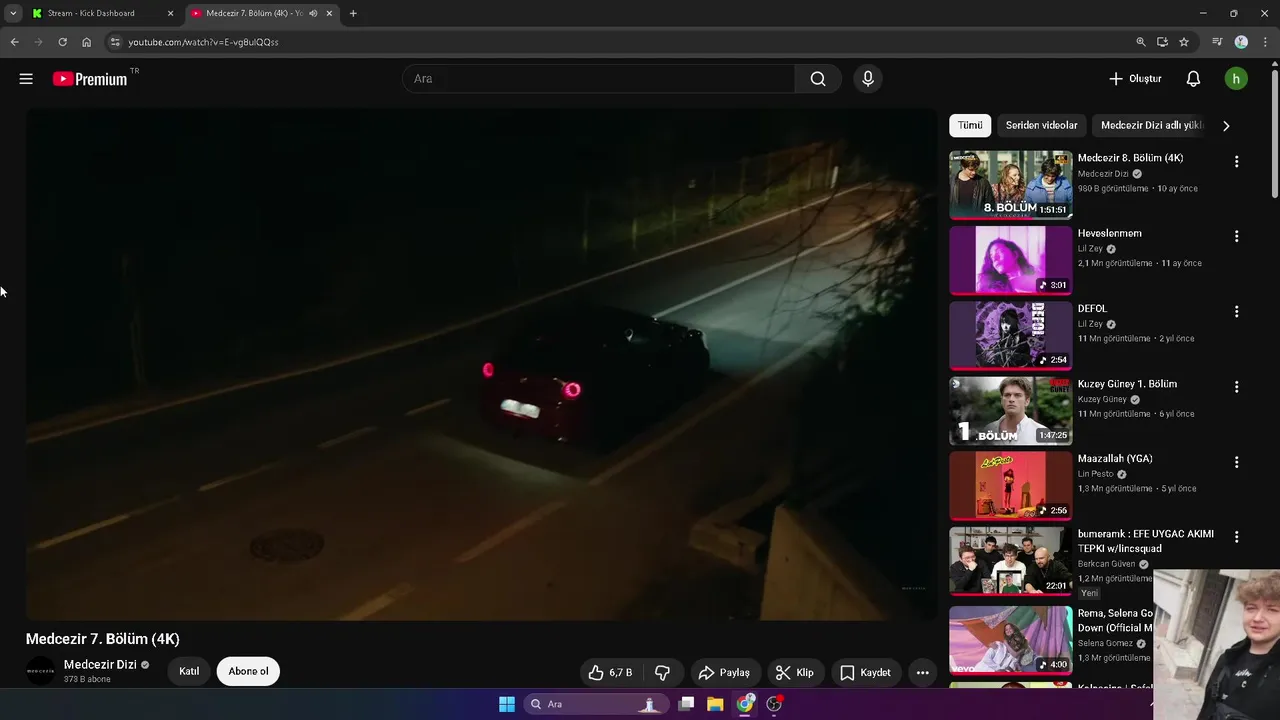Reload the page in browser toolbar
This screenshot has height=720, width=1280.
(x=62, y=42)
